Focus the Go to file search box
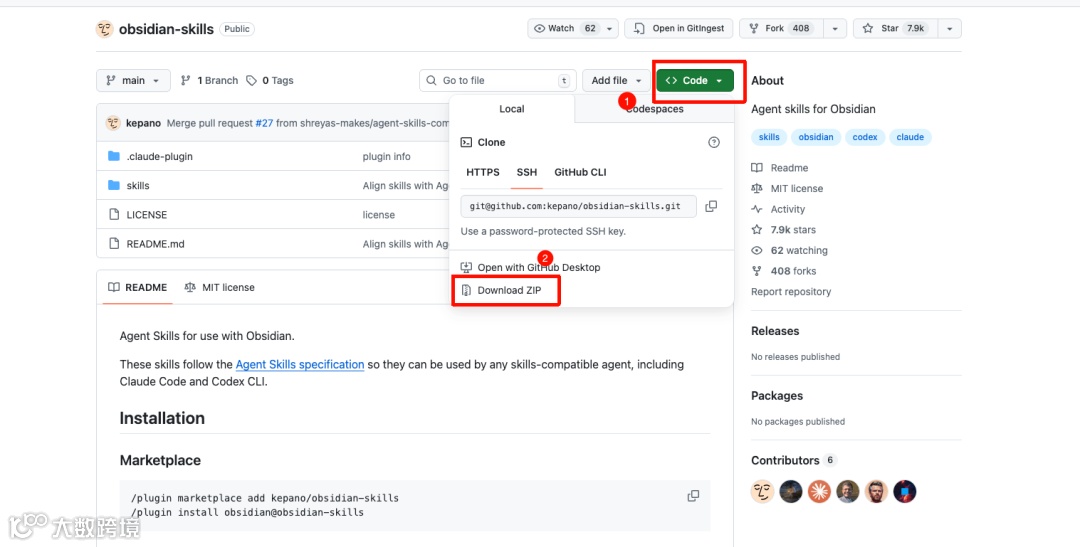 (x=498, y=81)
